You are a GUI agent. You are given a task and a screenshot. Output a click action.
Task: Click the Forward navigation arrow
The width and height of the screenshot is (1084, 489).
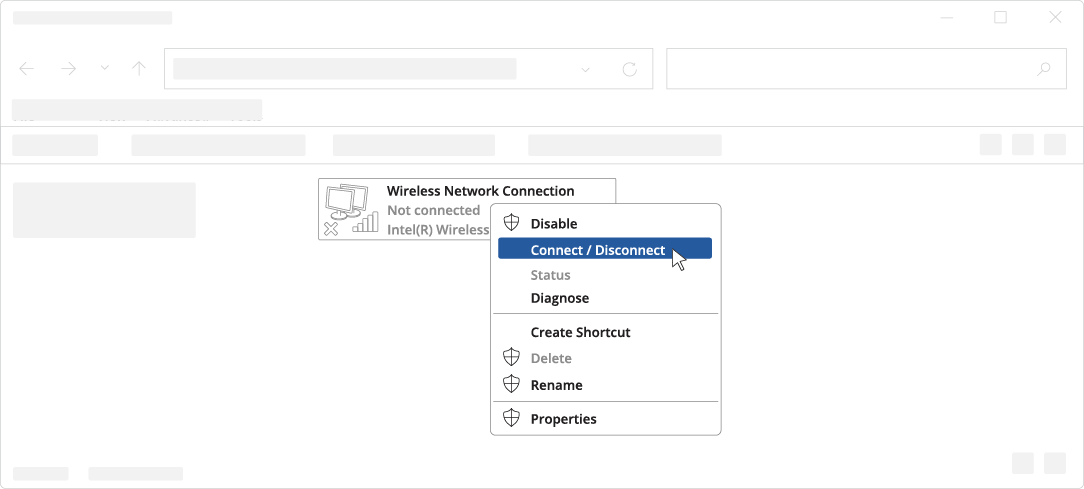(68, 69)
